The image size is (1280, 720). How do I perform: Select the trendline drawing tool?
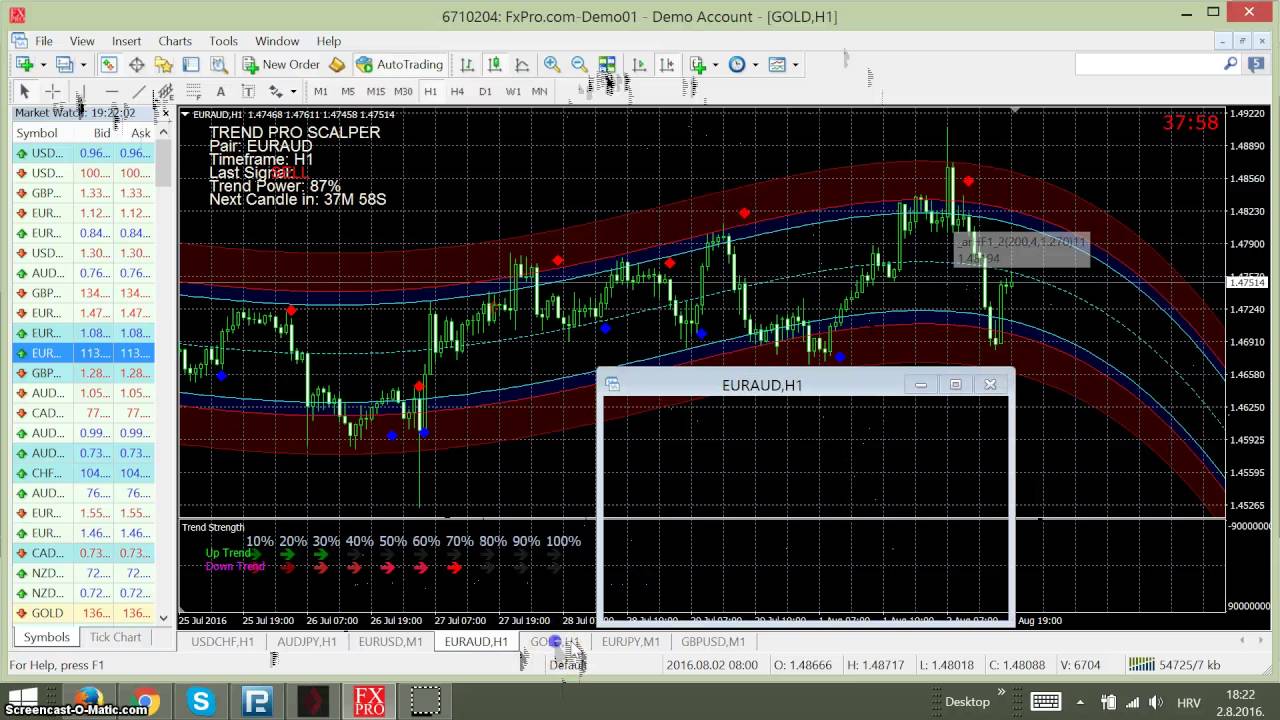click(138, 91)
